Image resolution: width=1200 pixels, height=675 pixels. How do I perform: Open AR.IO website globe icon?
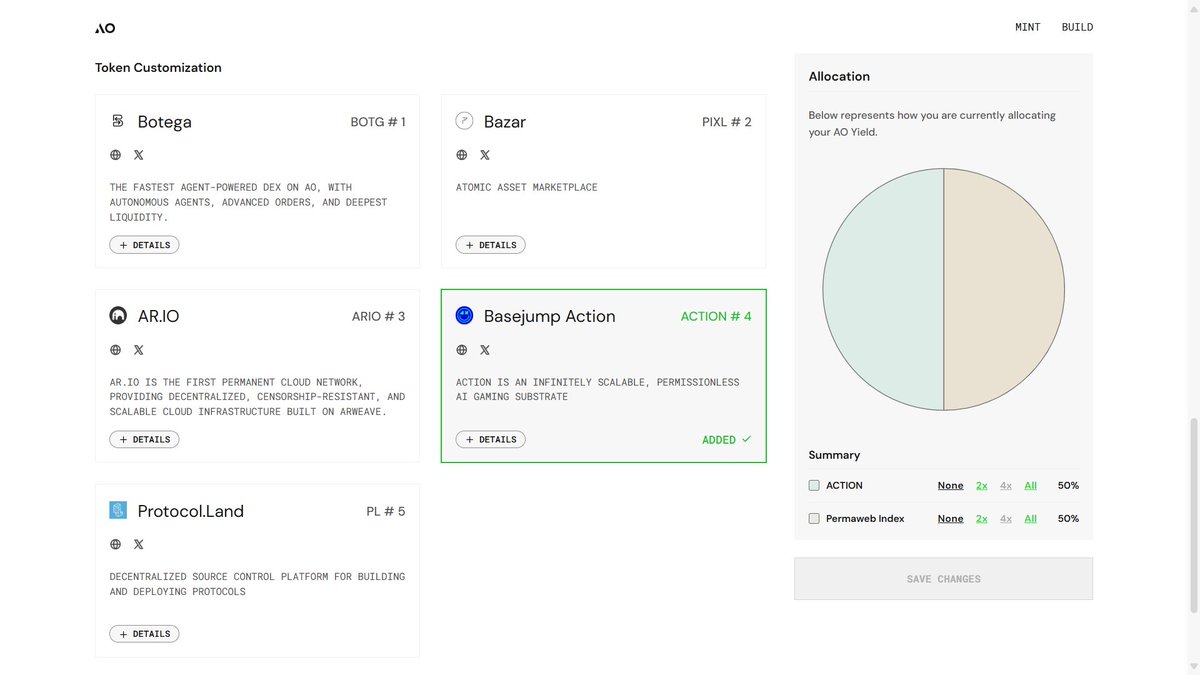116,350
